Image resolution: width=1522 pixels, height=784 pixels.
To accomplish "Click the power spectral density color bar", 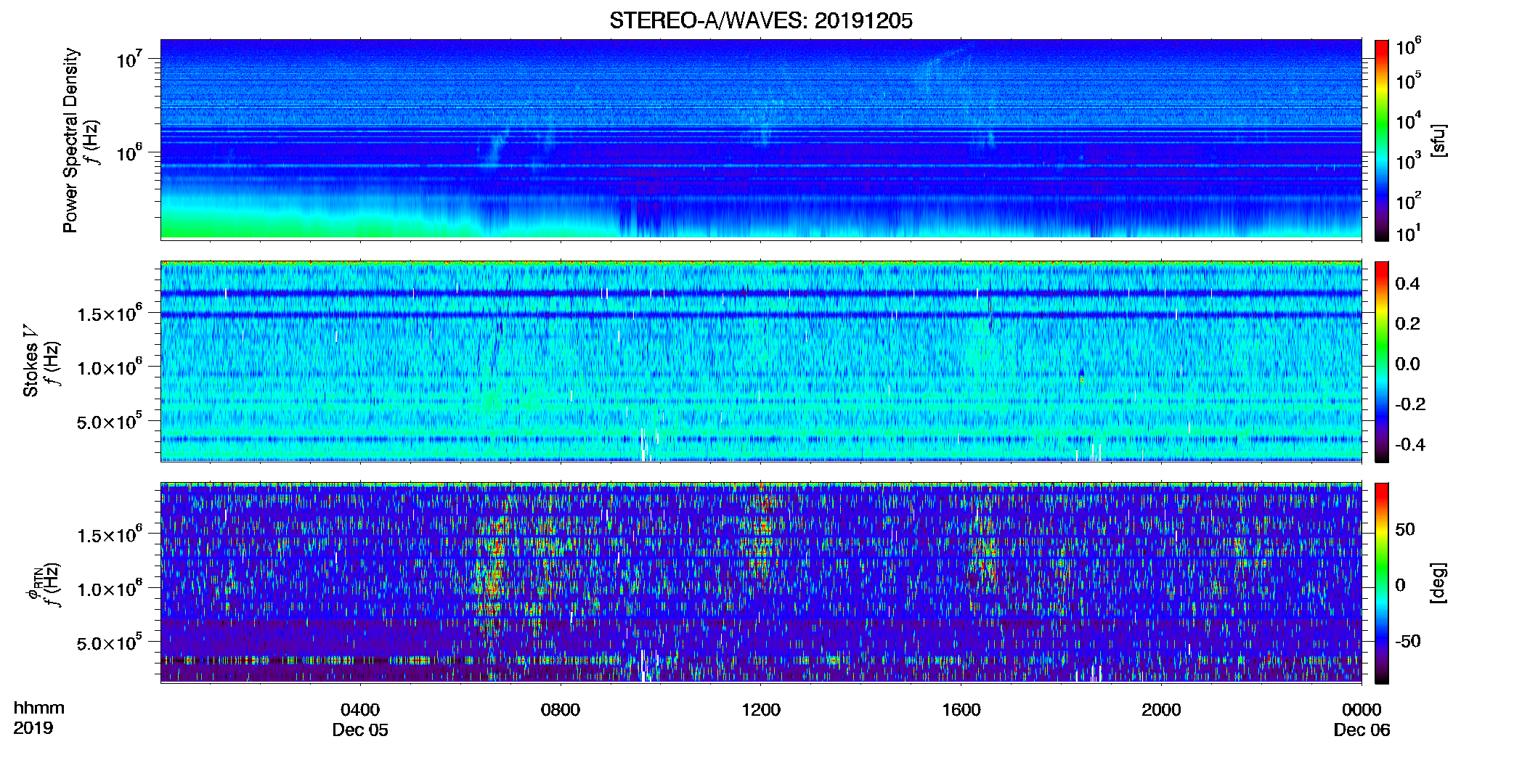I will [x=1382, y=140].
